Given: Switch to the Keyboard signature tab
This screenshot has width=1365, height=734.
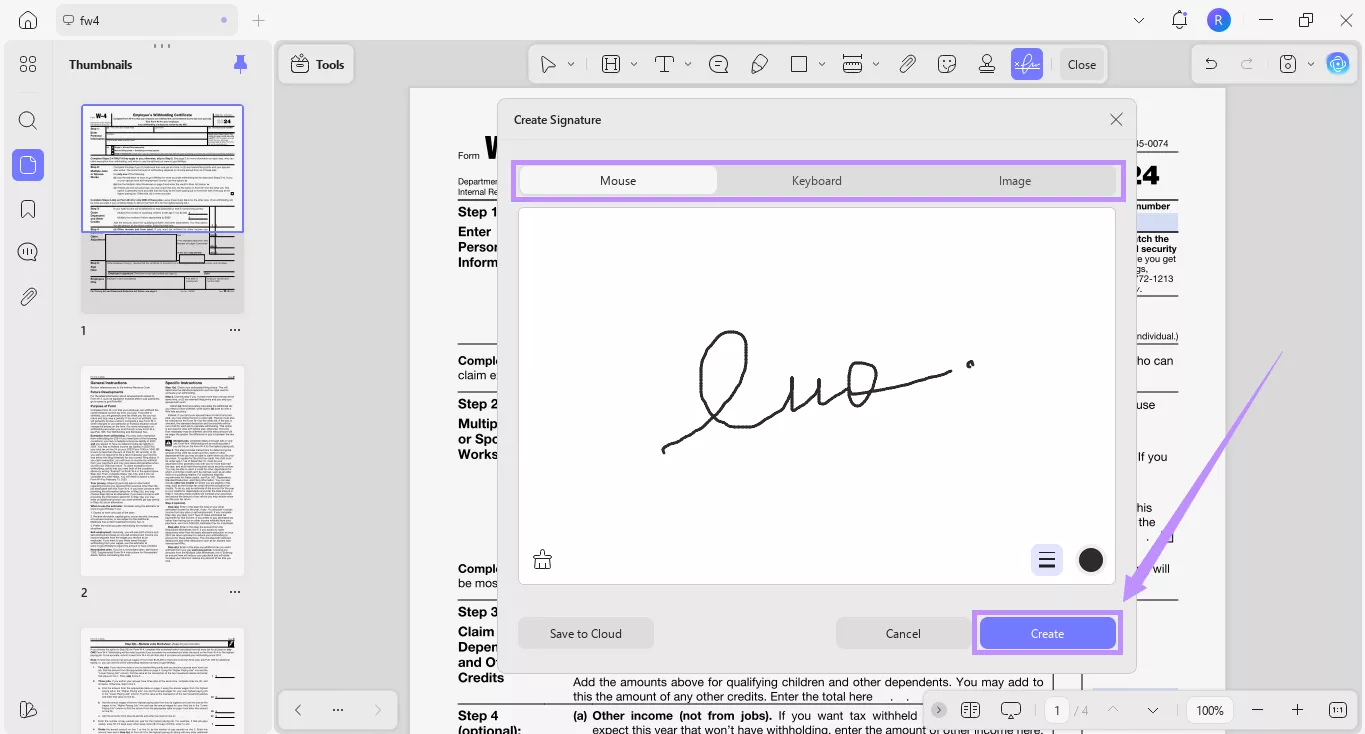Looking at the screenshot, I should [816, 180].
